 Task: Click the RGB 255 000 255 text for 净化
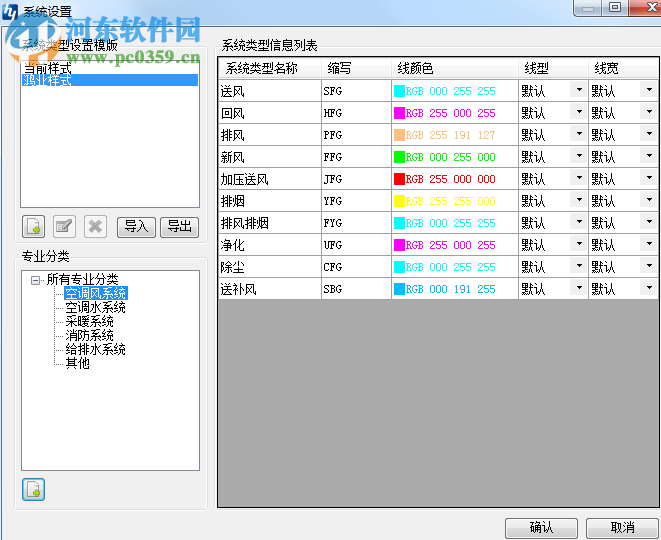451,245
